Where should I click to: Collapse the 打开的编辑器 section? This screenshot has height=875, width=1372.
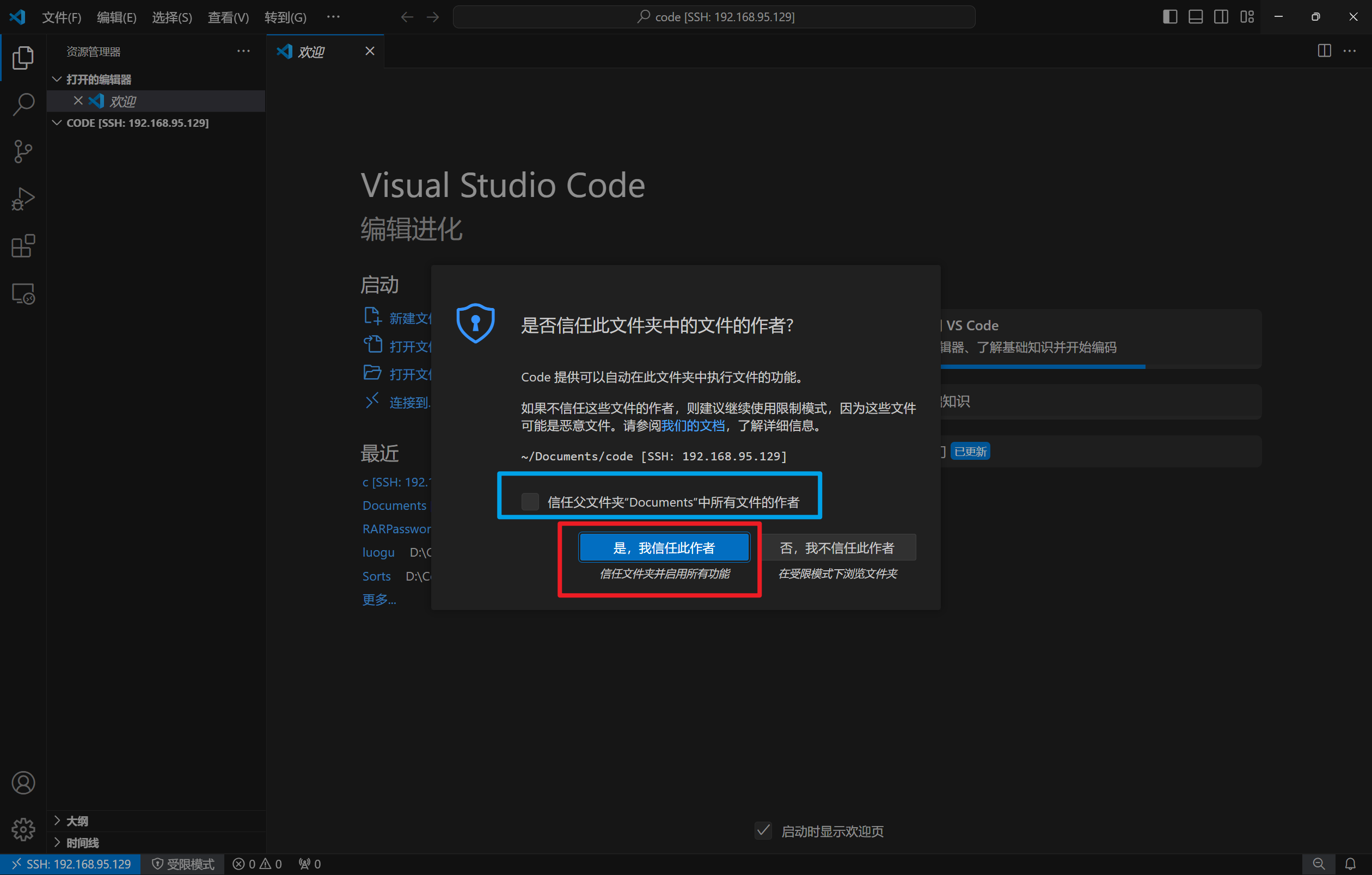point(156,79)
